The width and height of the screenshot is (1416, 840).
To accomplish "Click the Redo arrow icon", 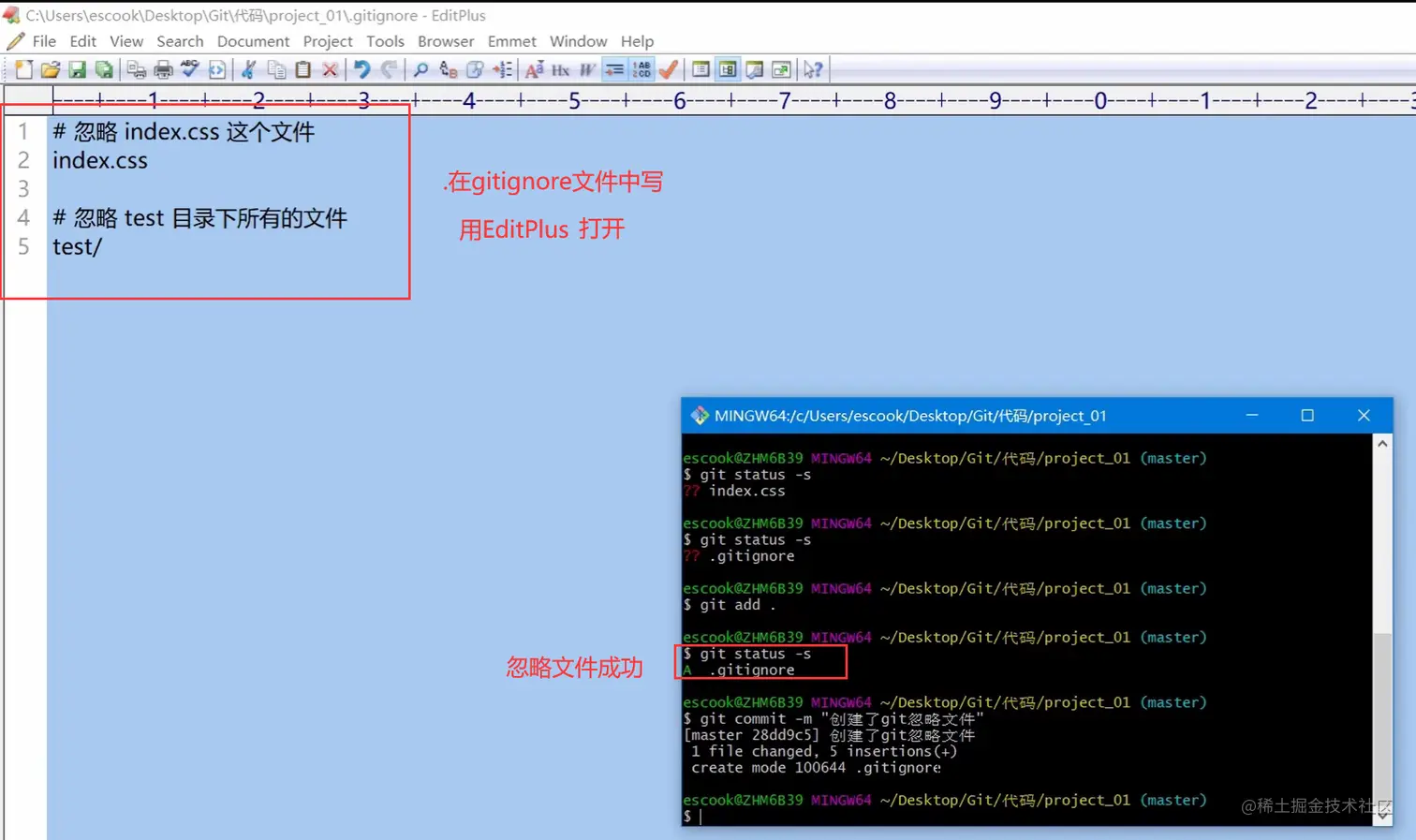I will [x=389, y=69].
